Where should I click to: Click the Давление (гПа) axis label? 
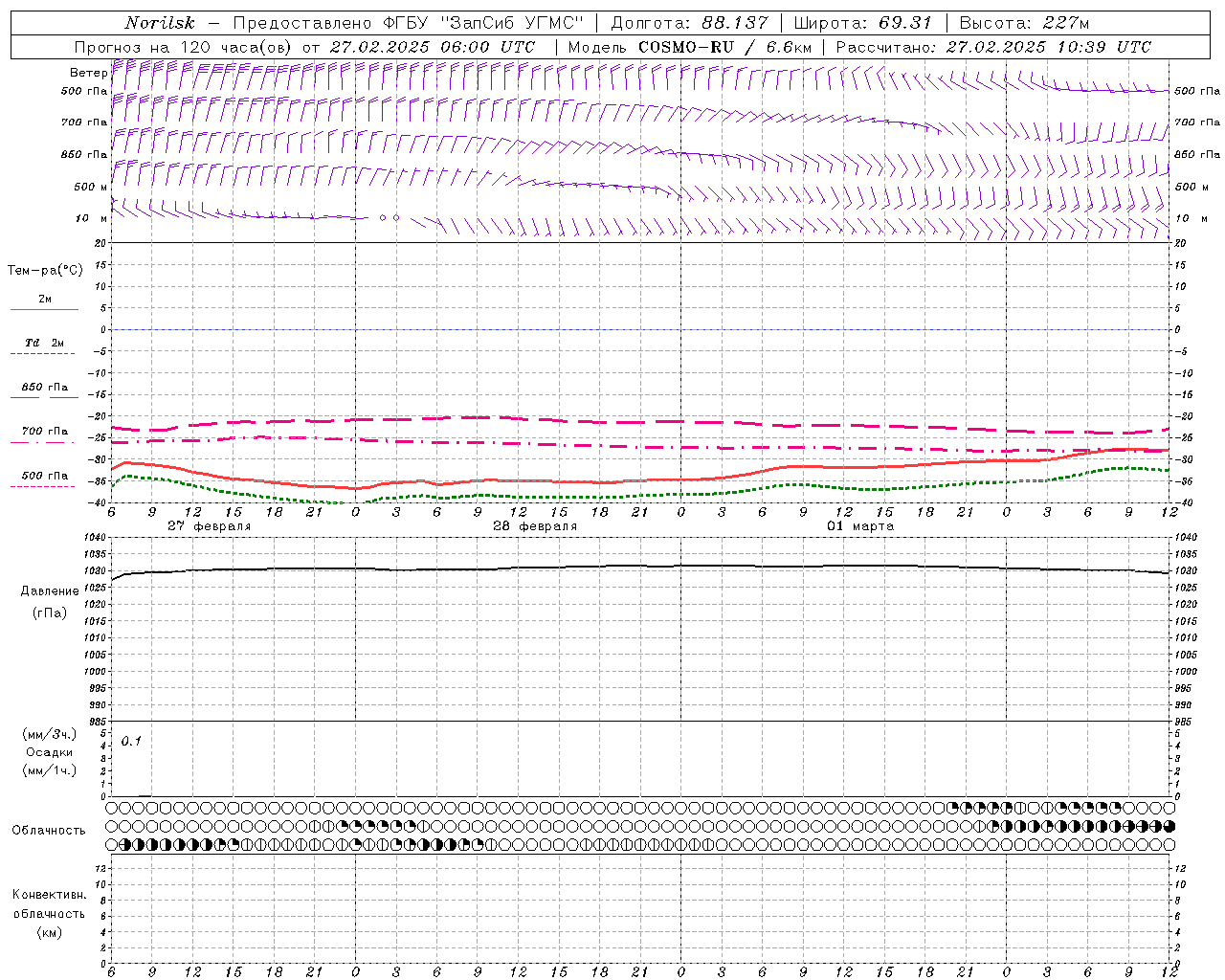pyautogui.click(x=50, y=602)
